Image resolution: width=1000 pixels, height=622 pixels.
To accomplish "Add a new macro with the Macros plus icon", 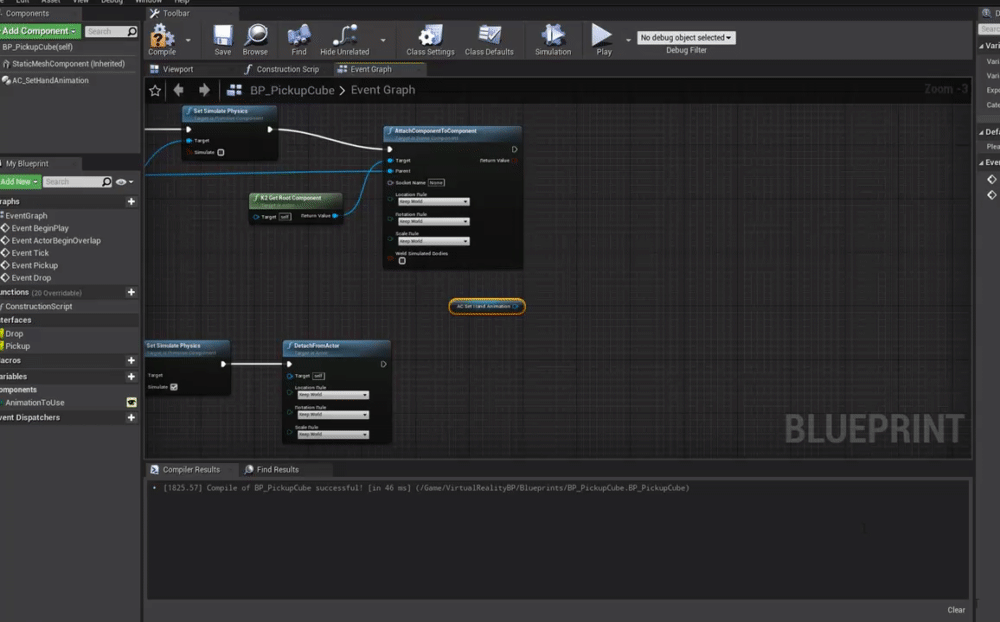I will [131, 360].
